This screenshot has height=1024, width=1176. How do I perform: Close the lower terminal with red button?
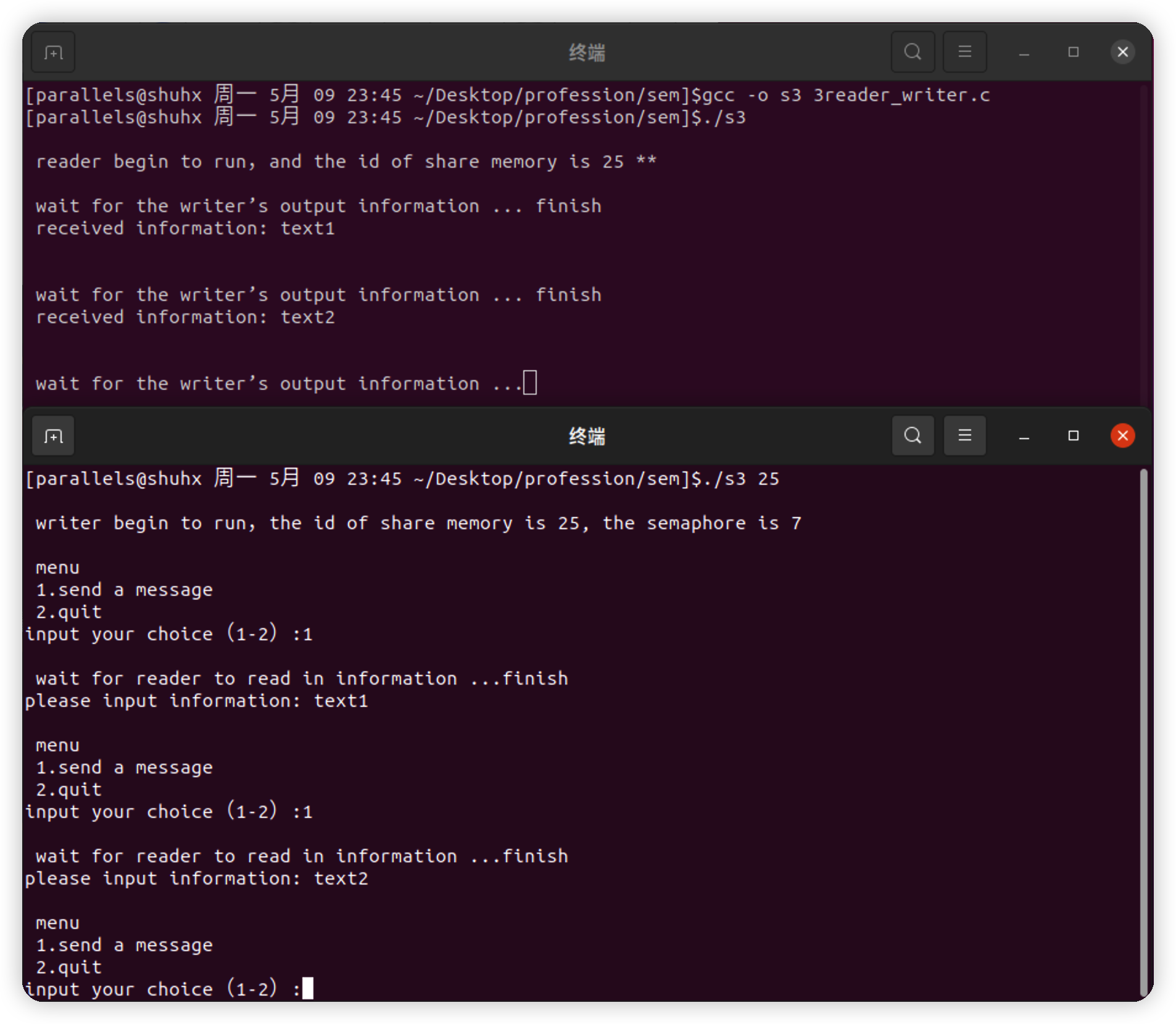click(1122, 436)
